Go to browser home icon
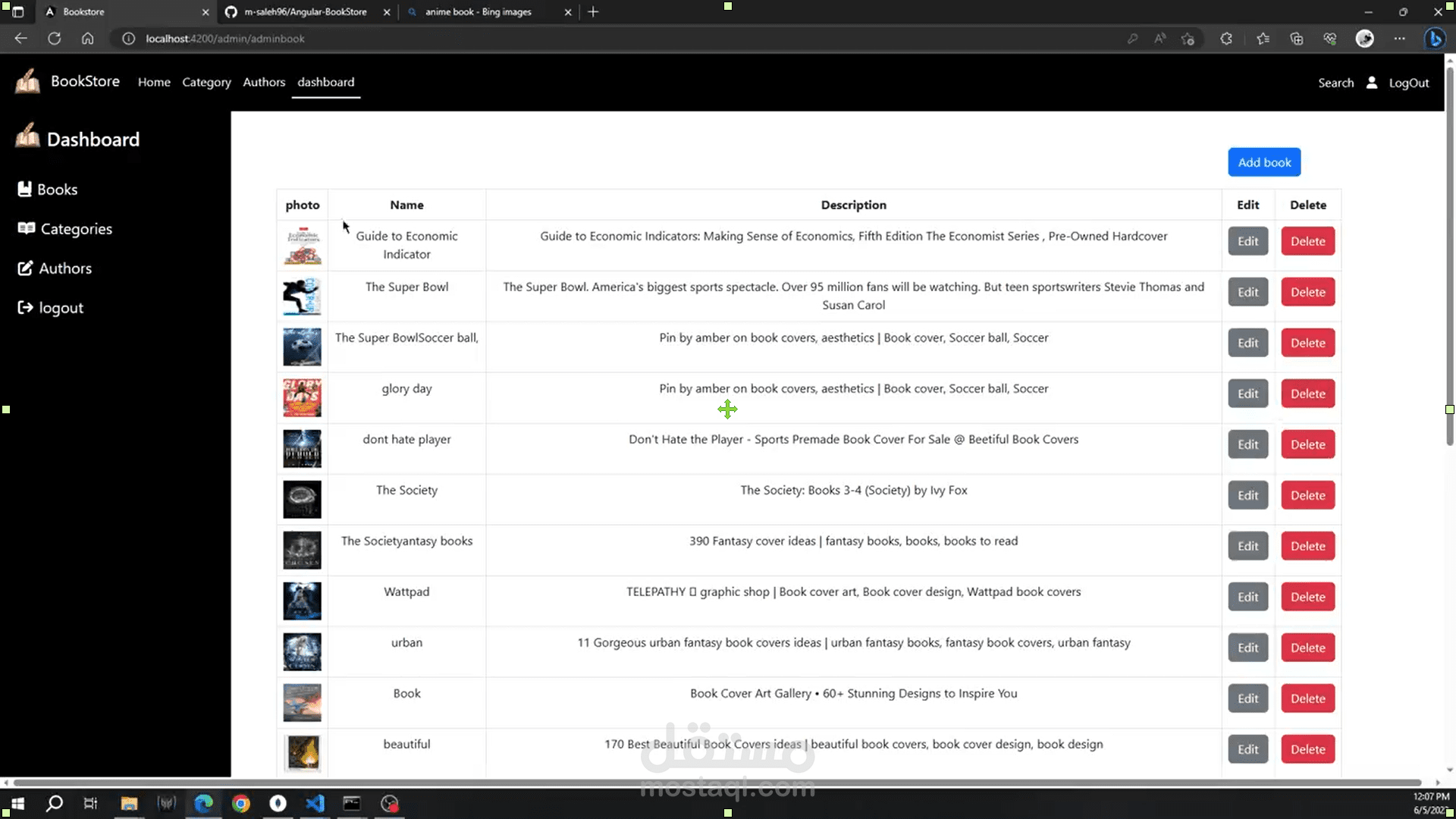The height and width of the screenshot is (819, 1456). click(x=87, y=39)
